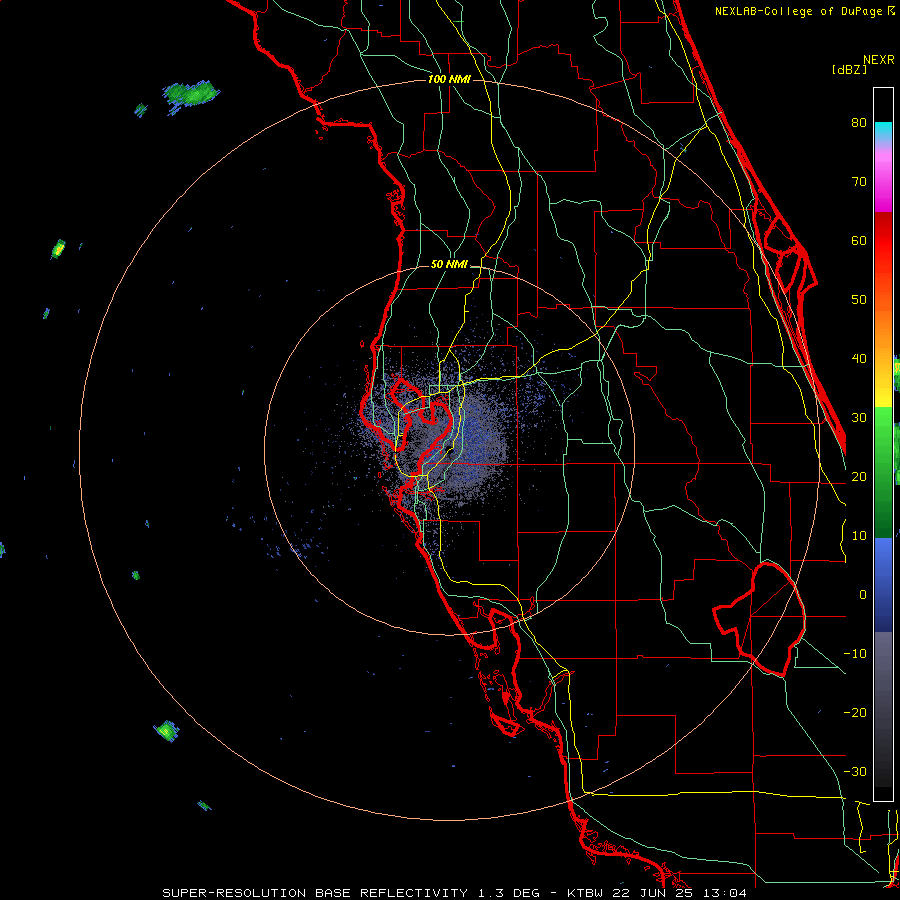Click the 20 value on the dBZ scale

tap(859, 477)
